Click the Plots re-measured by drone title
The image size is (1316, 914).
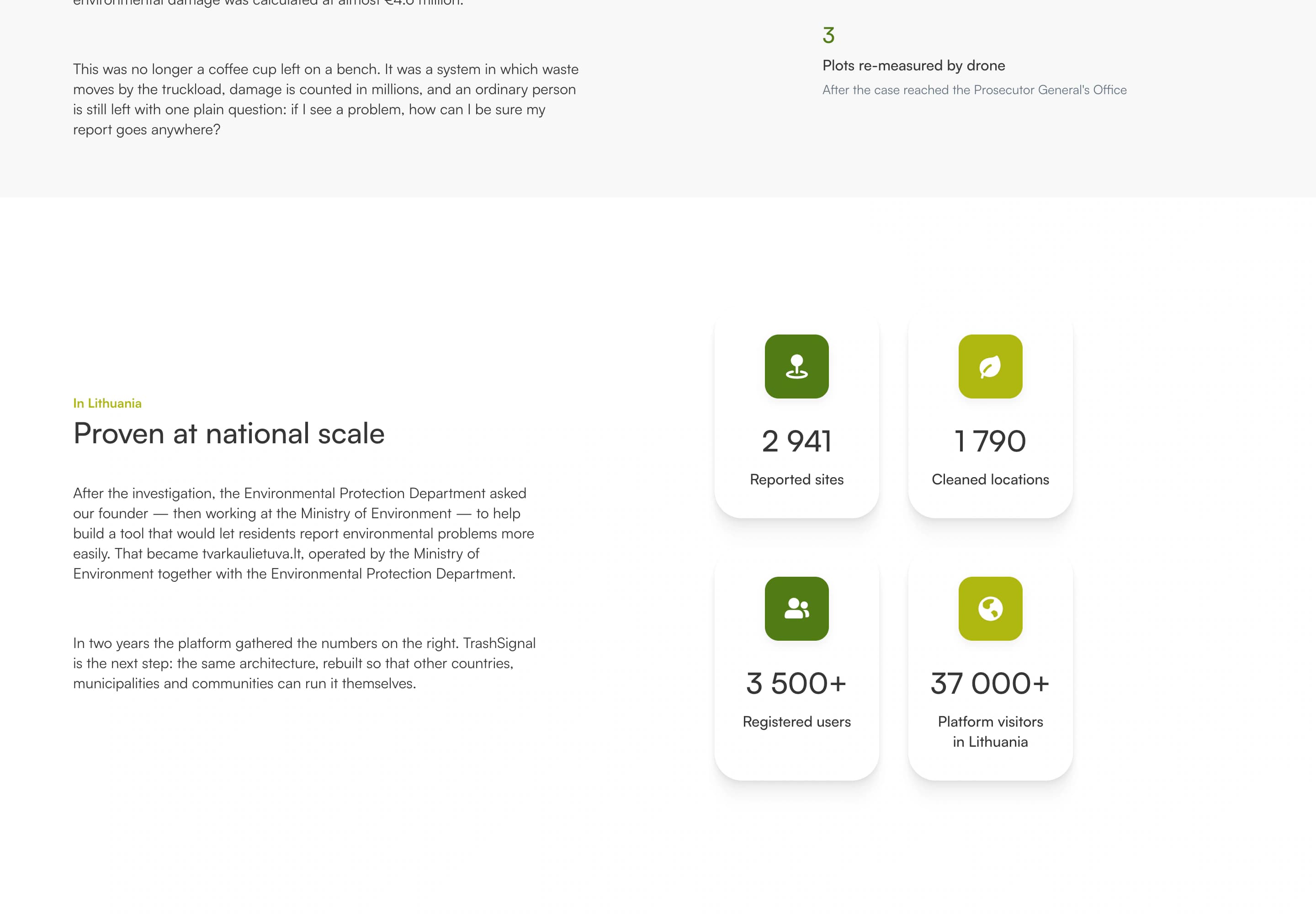(x=913, y=65)
